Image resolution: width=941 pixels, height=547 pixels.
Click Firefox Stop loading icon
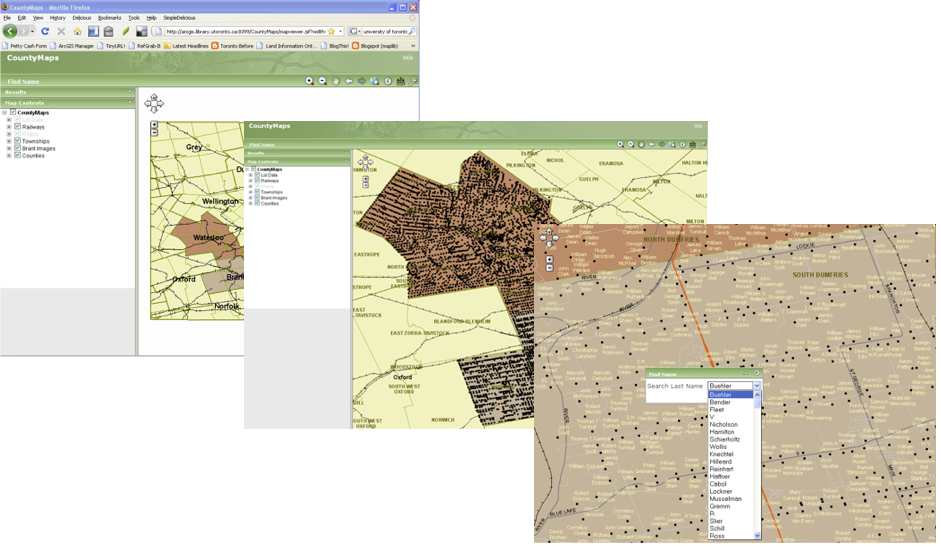coord(61,31)
